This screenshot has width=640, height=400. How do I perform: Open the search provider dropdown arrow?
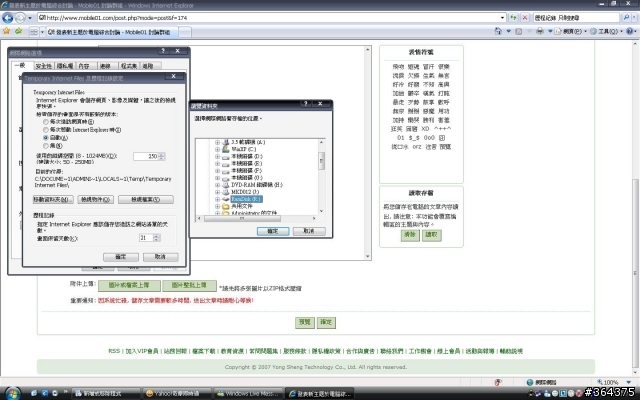pos(634,18)
